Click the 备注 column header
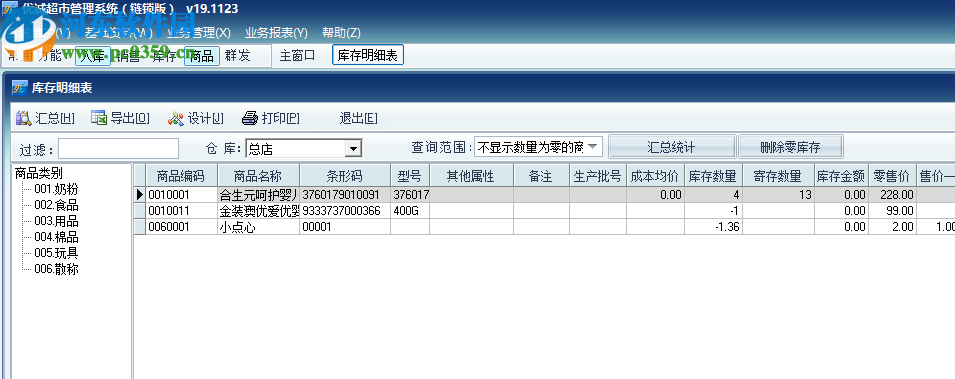Image resolution: width=955 pixels, height=379 pixels. (541, 176)
